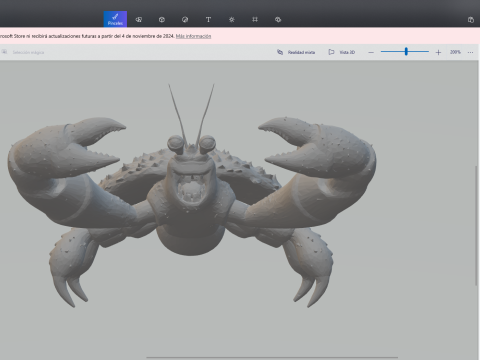Select the Pinceles (Brushes) tool tab

point(115,19)
